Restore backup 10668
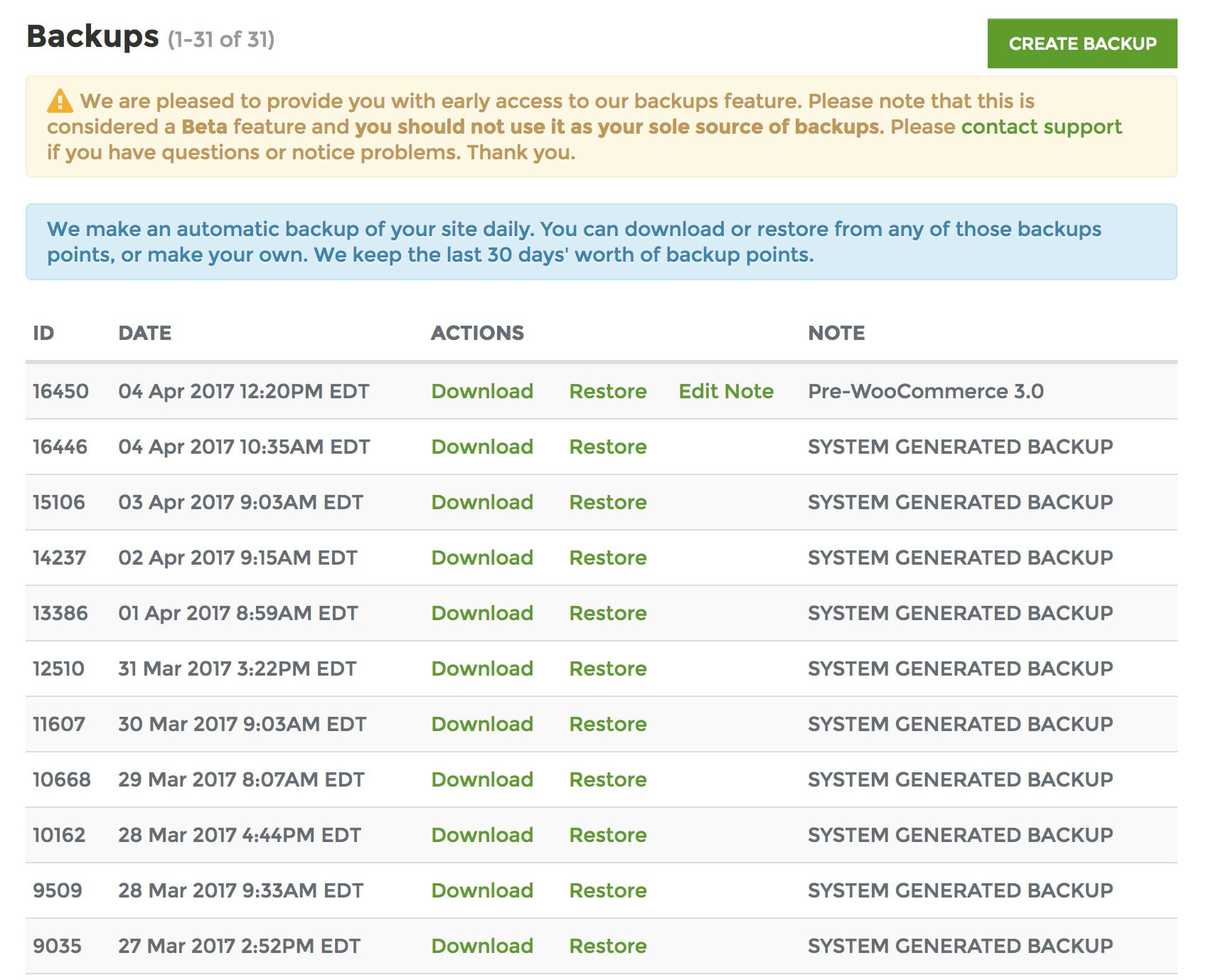Screen dimensions: 1206x980 coord(608,779)
